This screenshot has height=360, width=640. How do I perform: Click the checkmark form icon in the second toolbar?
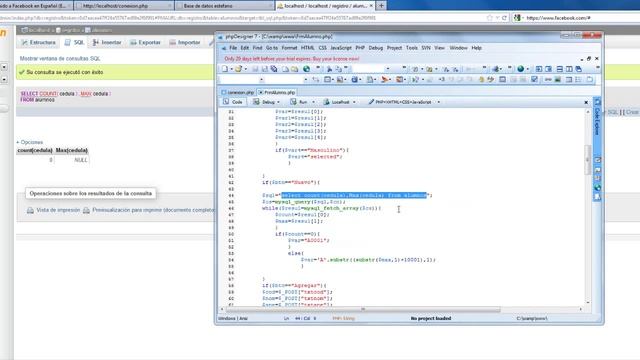coord(534,80)
